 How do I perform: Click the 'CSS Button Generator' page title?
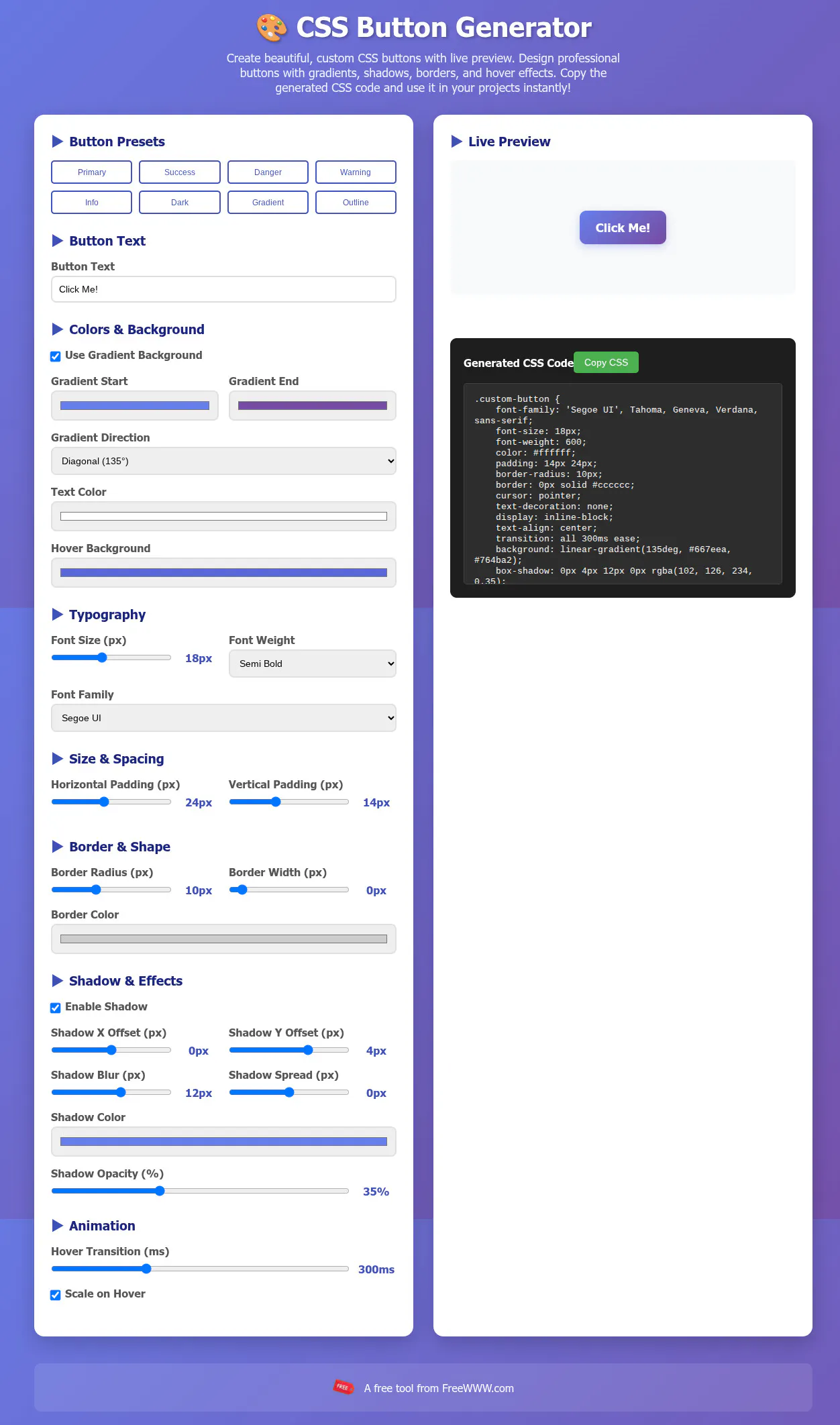(443, 28)
